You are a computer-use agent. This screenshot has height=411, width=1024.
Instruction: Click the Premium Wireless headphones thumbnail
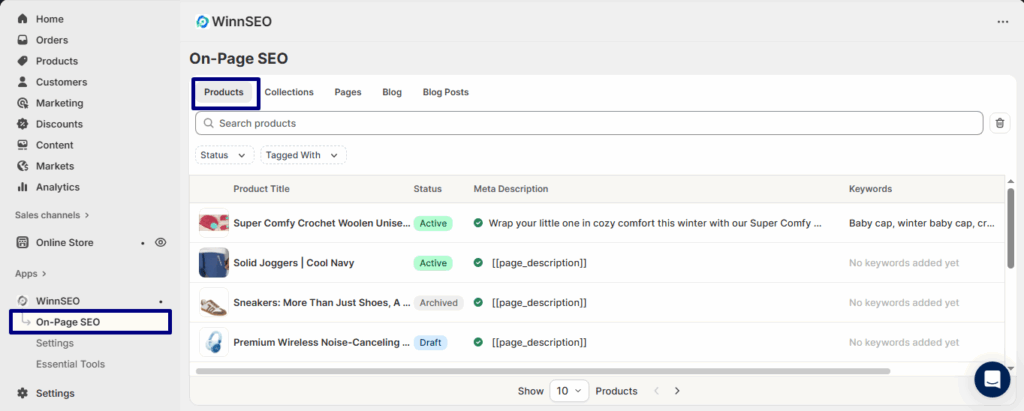coord(214,342)
